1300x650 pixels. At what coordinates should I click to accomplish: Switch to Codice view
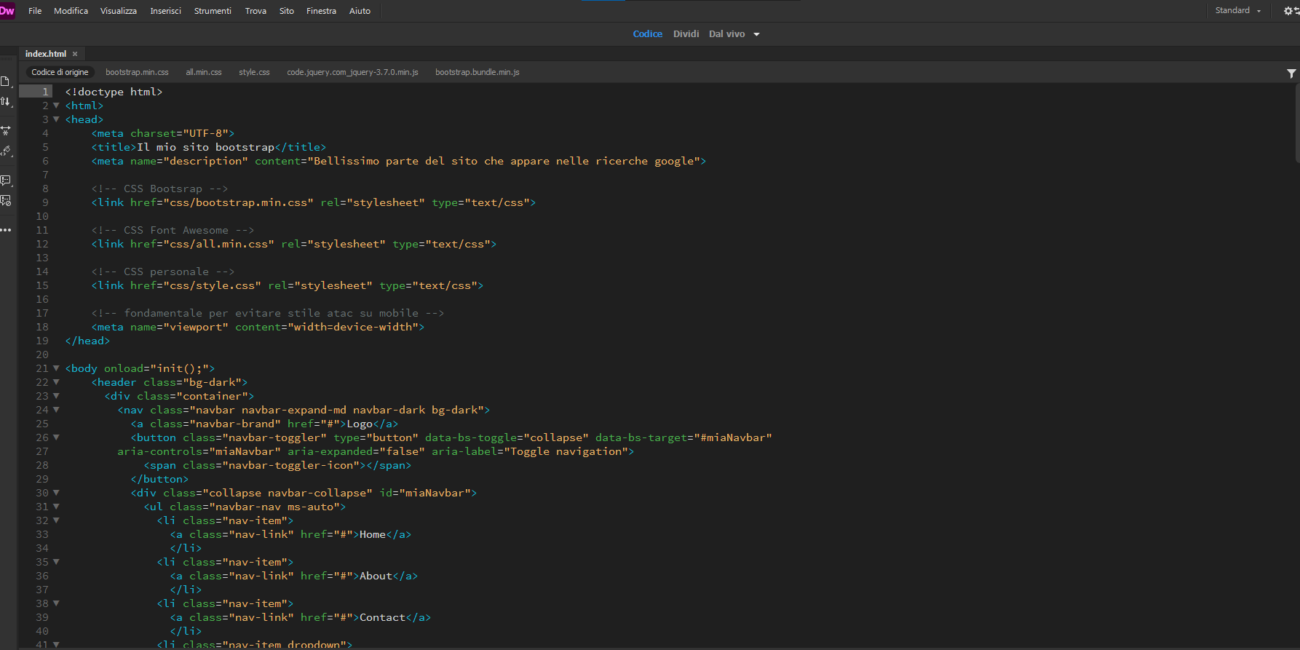click(648, 34)
